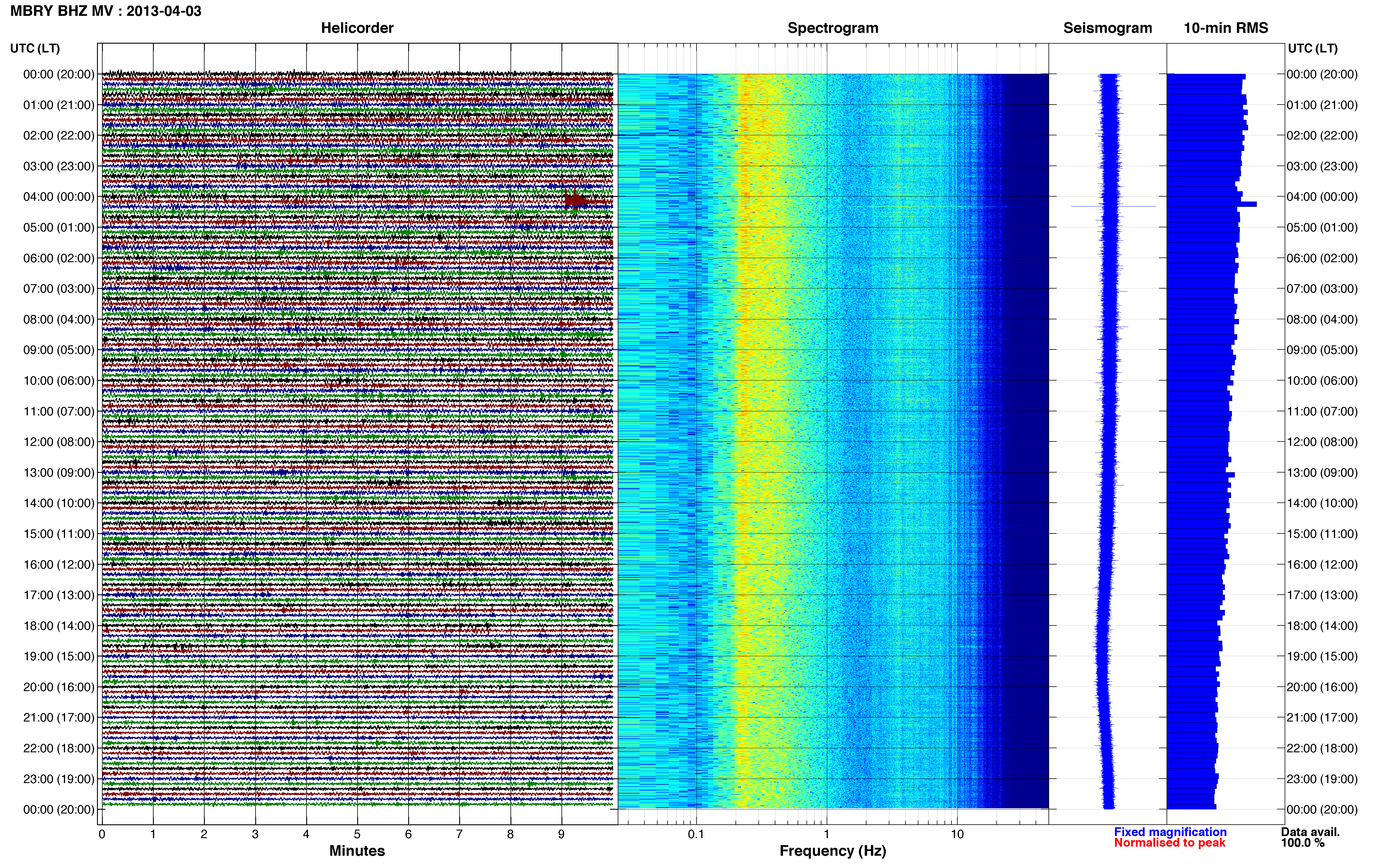This screenshot has width=1389, height=868.
Task: Click the longest RMS bar just after 04:00
Action: (x=1212, y=204)
